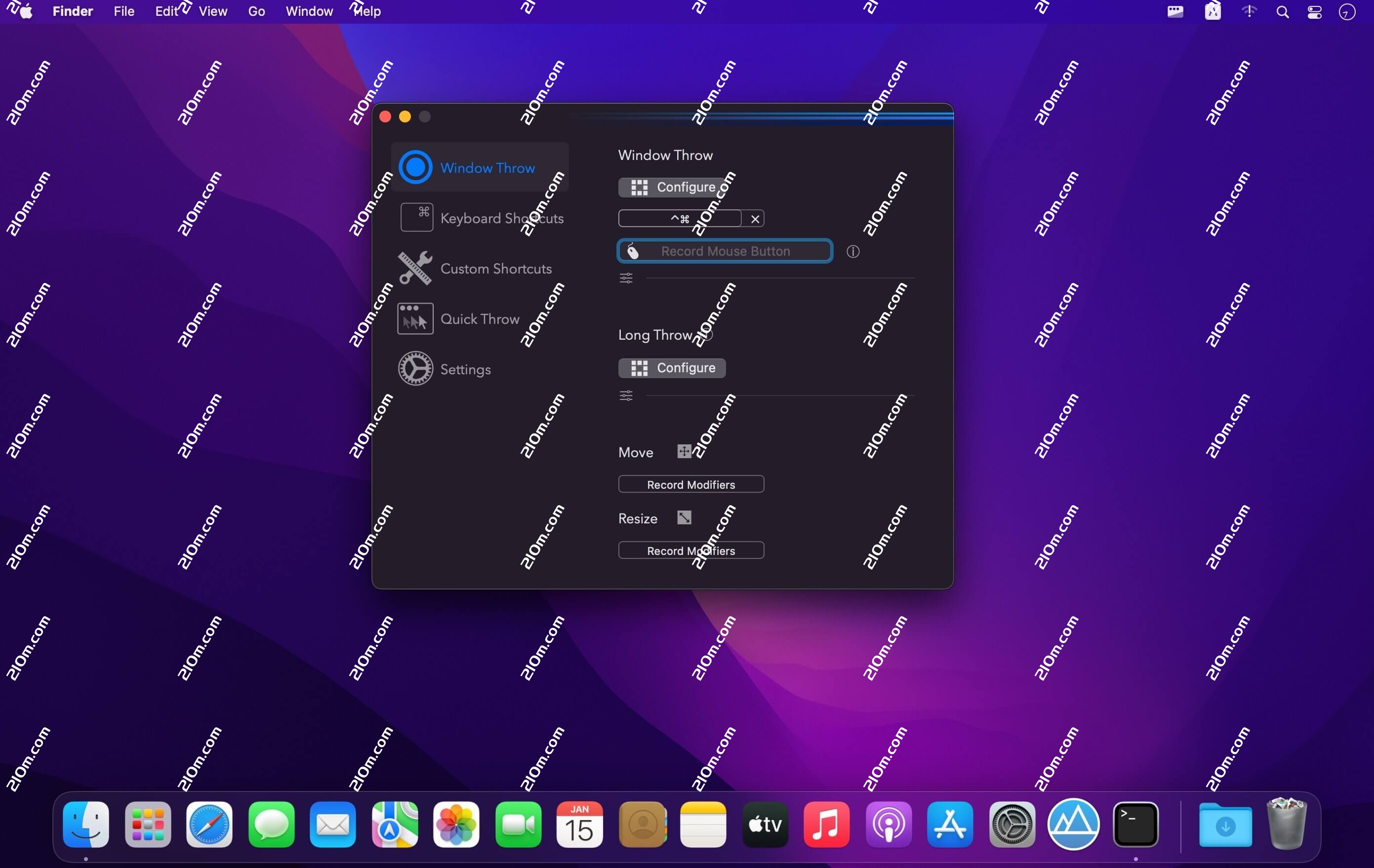Click the Record Mouse Button field
Screen dimensions: 1374x868
[x=724, y=251]
